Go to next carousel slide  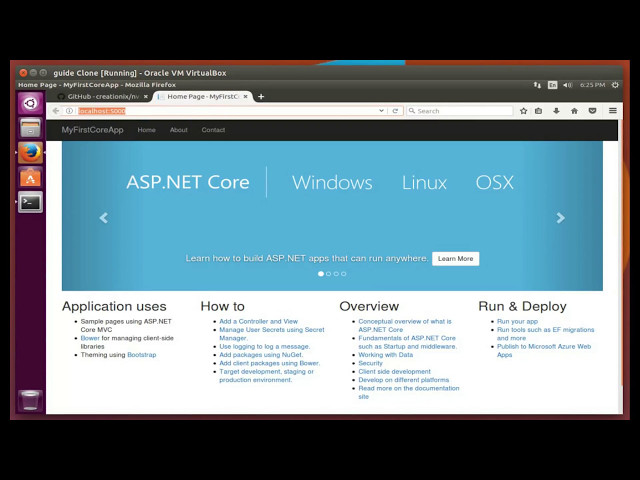coord(561,218)
